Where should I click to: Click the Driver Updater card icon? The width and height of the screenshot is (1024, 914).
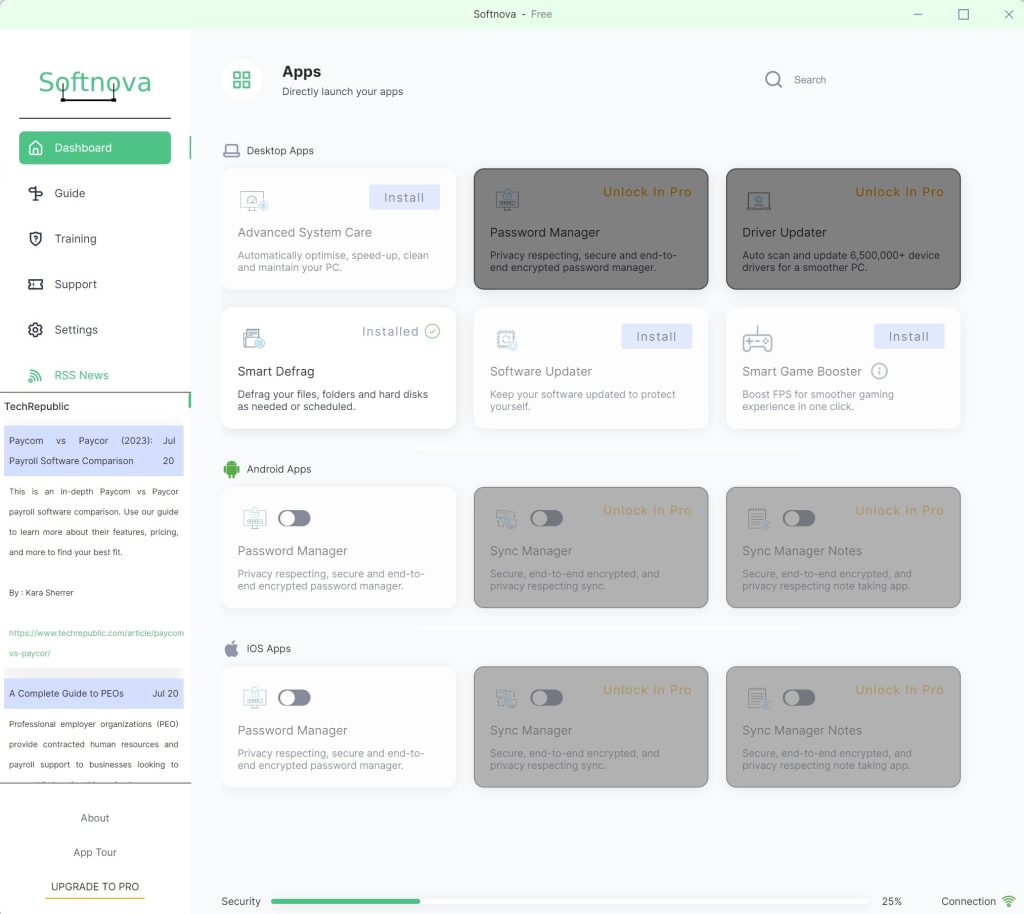(x=758, y=200)
